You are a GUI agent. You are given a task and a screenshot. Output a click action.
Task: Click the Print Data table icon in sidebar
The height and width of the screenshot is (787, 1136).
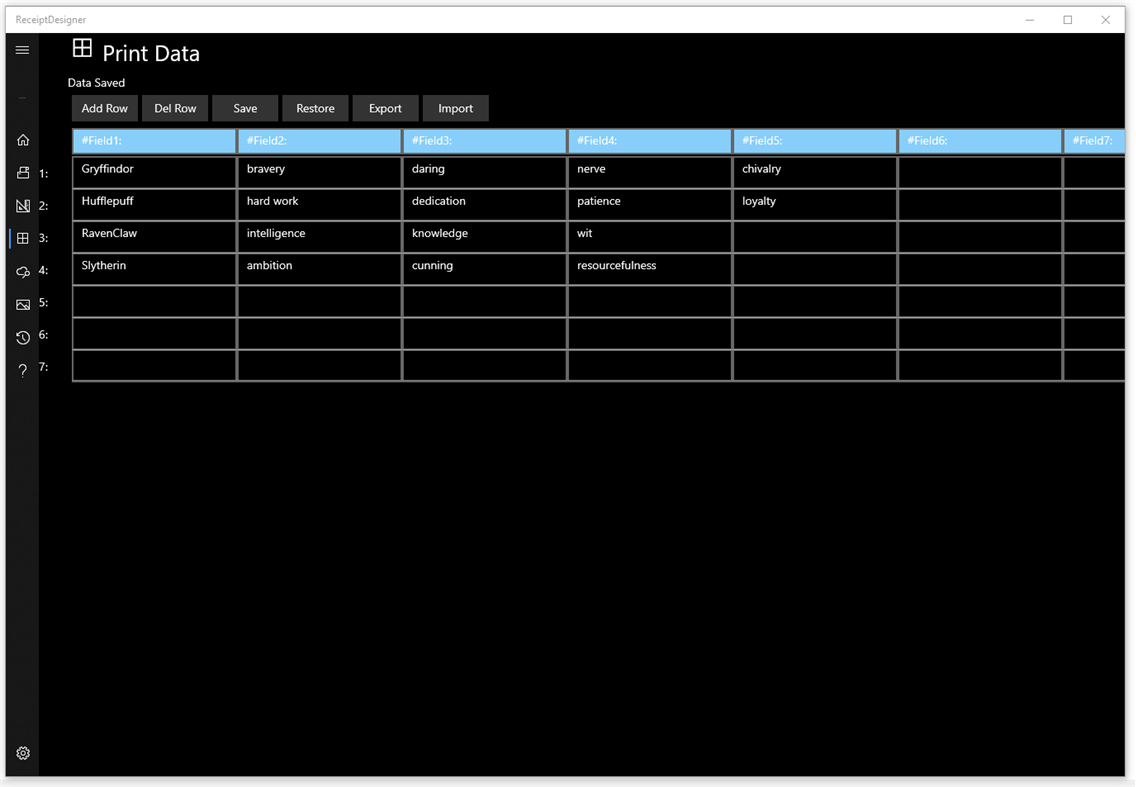pyautogui.click(x=22, y=238)
